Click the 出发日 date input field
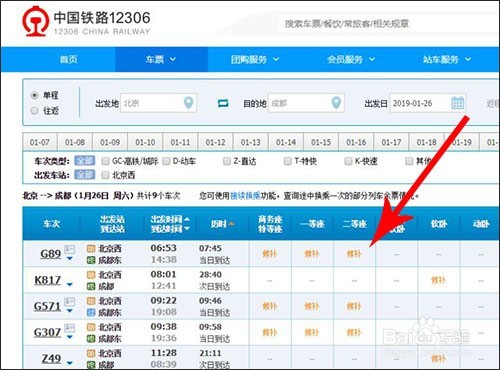 428,103
